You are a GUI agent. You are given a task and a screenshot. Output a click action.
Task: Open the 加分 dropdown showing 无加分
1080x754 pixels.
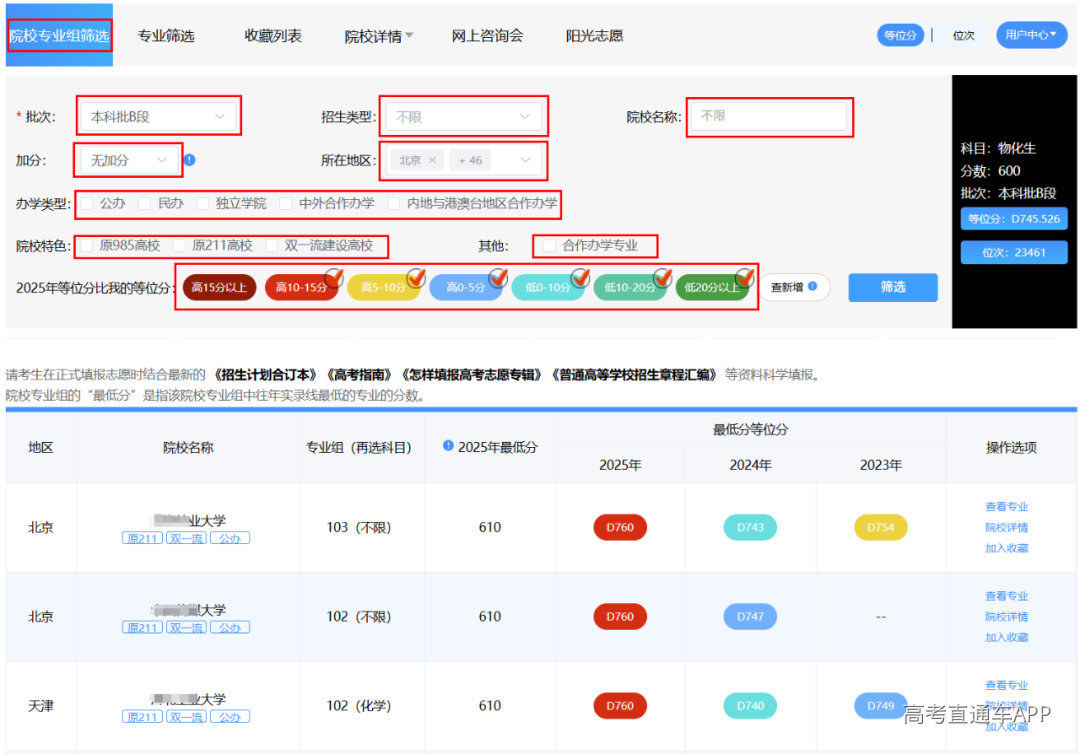tap(128, 160)
